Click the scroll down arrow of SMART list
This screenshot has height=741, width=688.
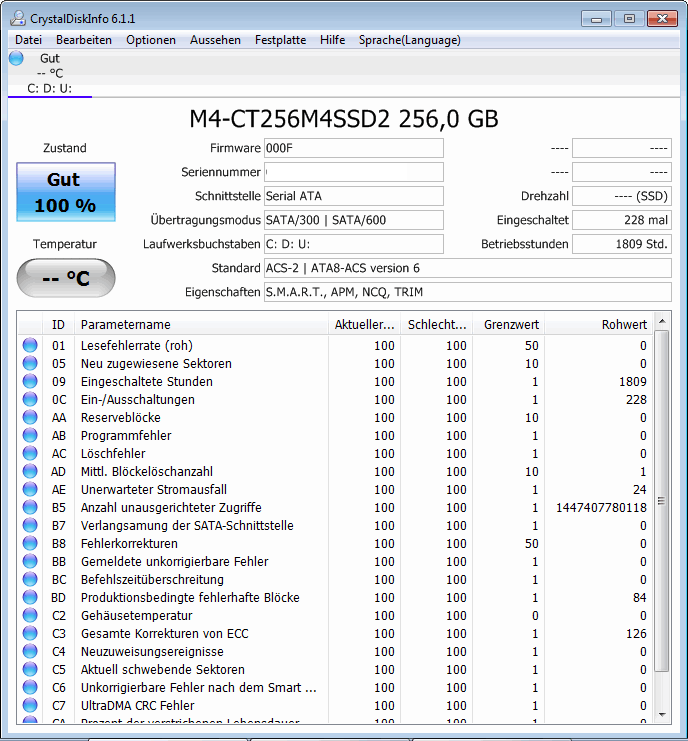[662, 715]
